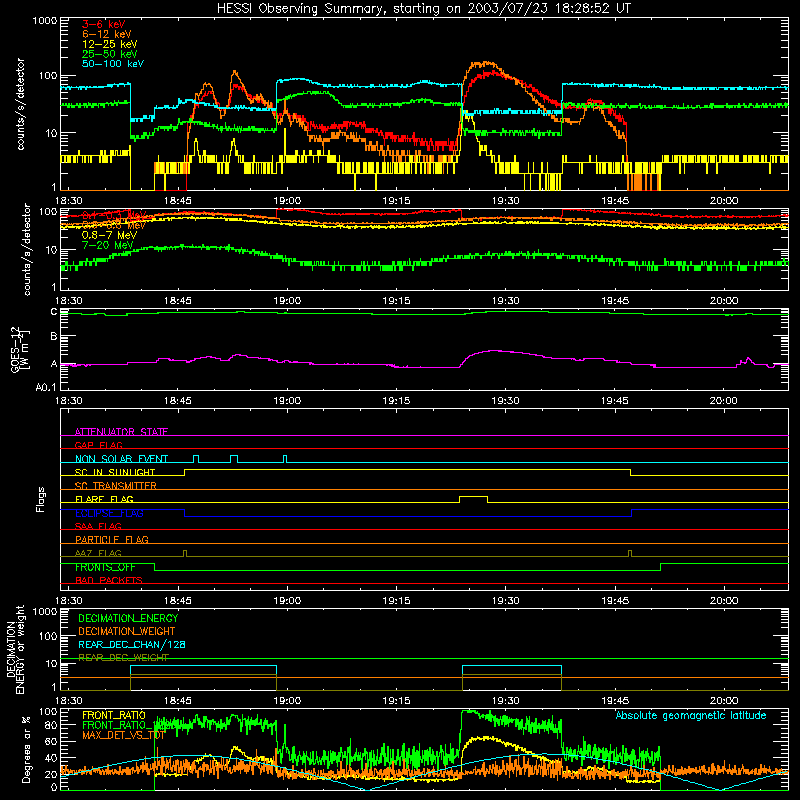Click the 80 tick label on bottom panel
The image size is (800, 800).
point(52,724)
